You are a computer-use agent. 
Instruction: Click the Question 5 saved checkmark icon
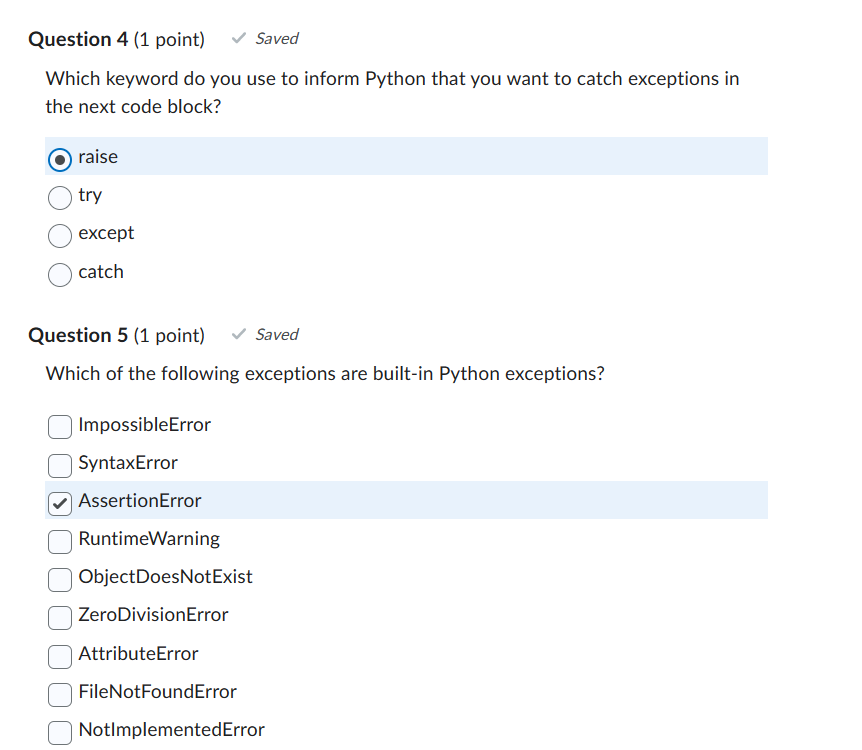(x=239, y=334)
